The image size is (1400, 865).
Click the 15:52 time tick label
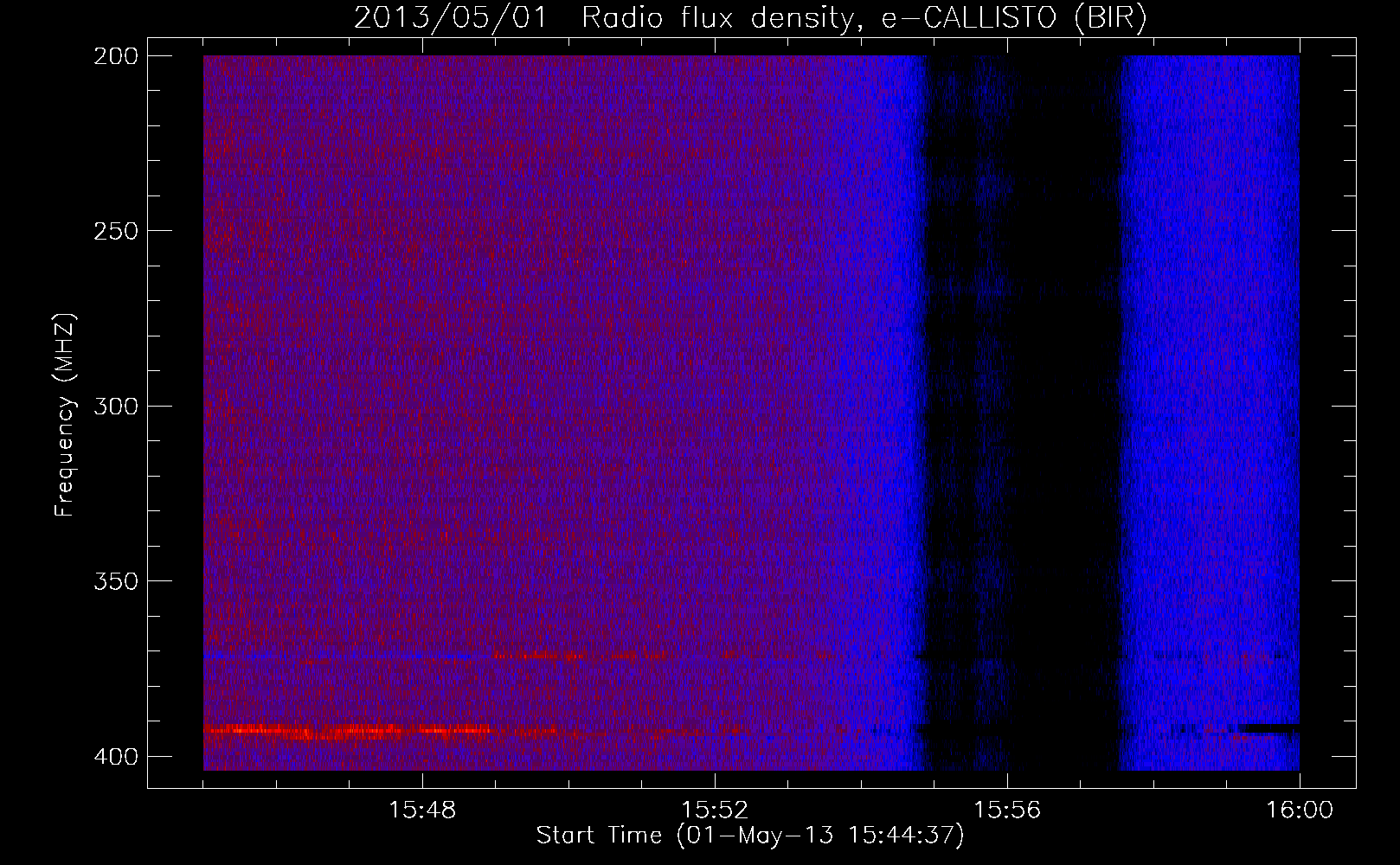(715, 811)
